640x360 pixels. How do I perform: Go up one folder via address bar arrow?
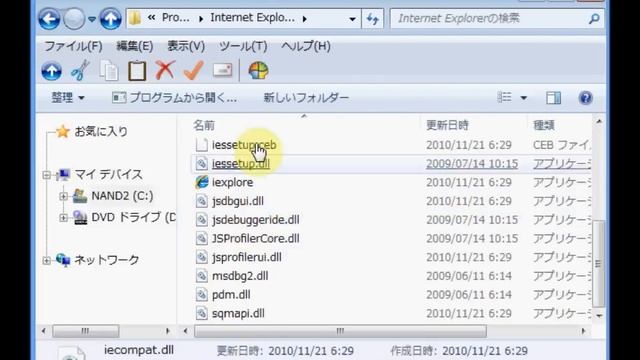110,18
